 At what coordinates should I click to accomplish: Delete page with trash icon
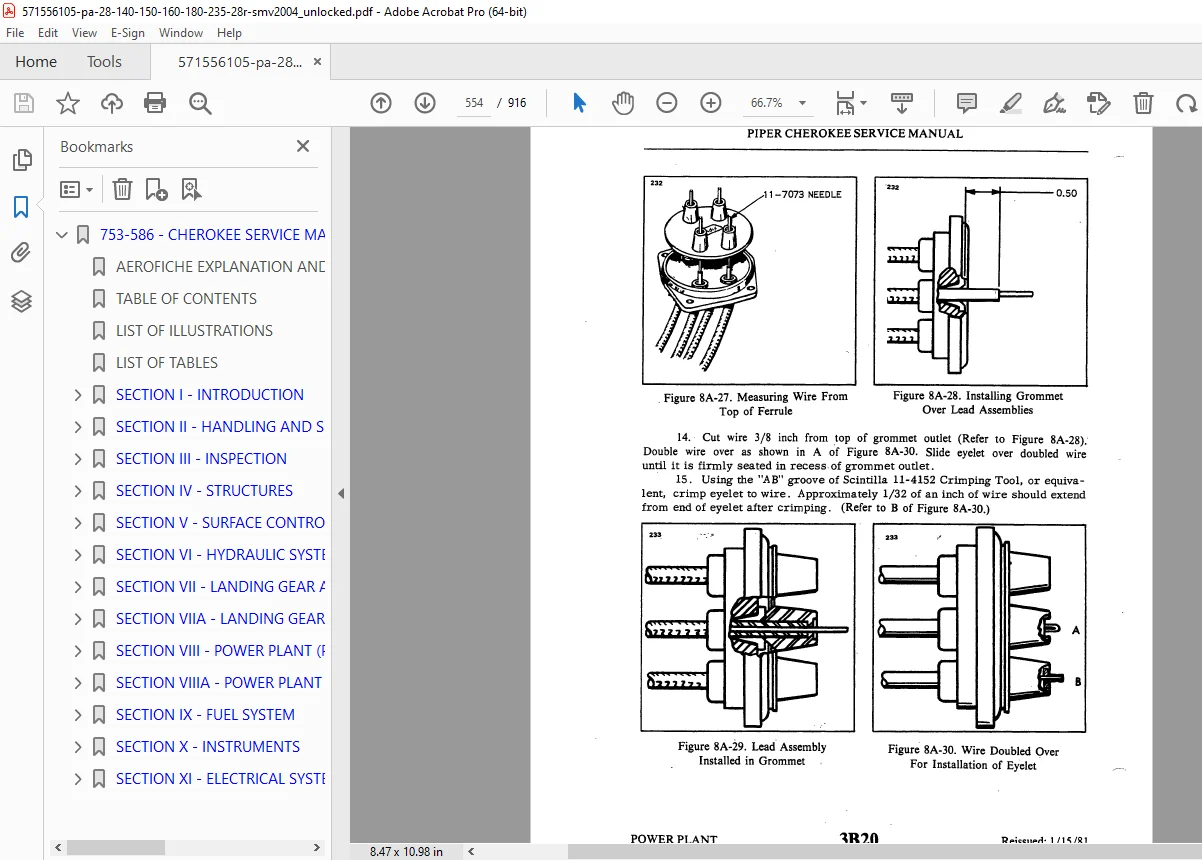click(1143, 103)
